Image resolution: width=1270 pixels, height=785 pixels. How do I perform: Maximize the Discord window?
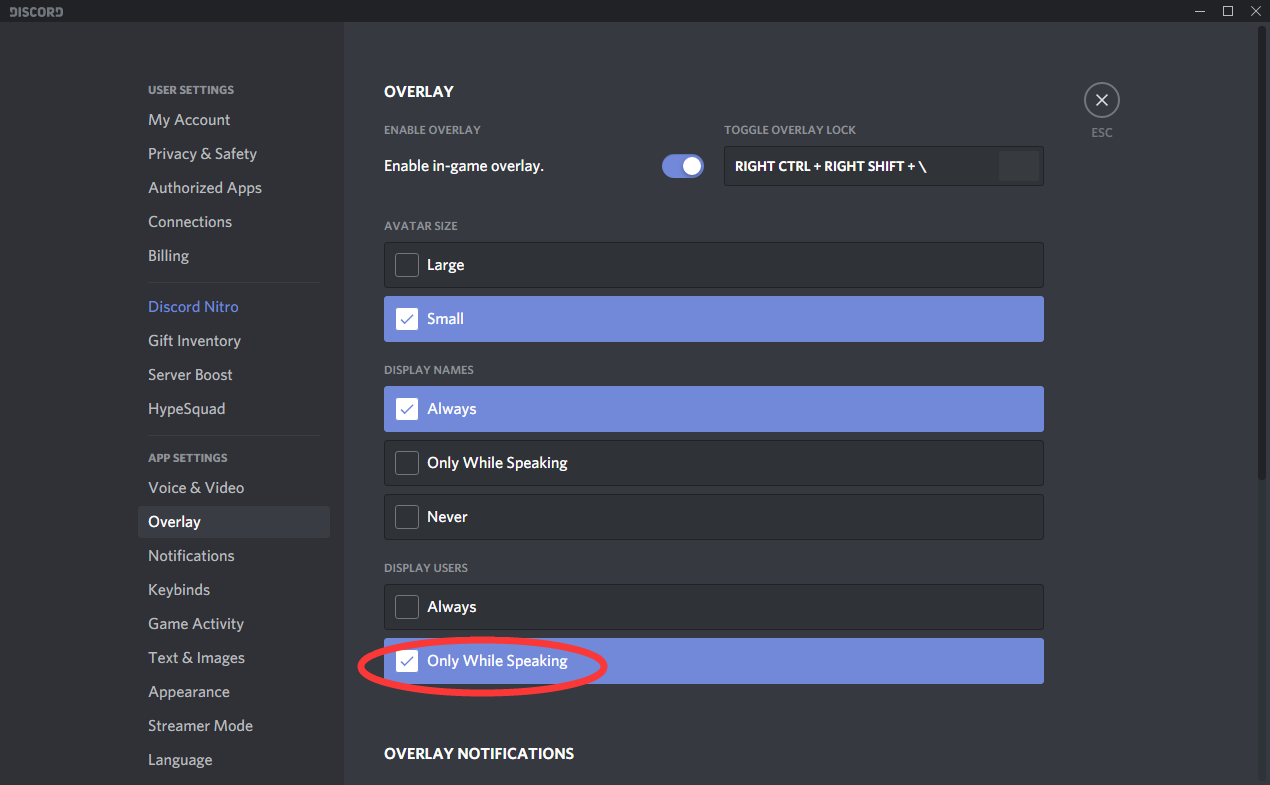coord(1228,11)
